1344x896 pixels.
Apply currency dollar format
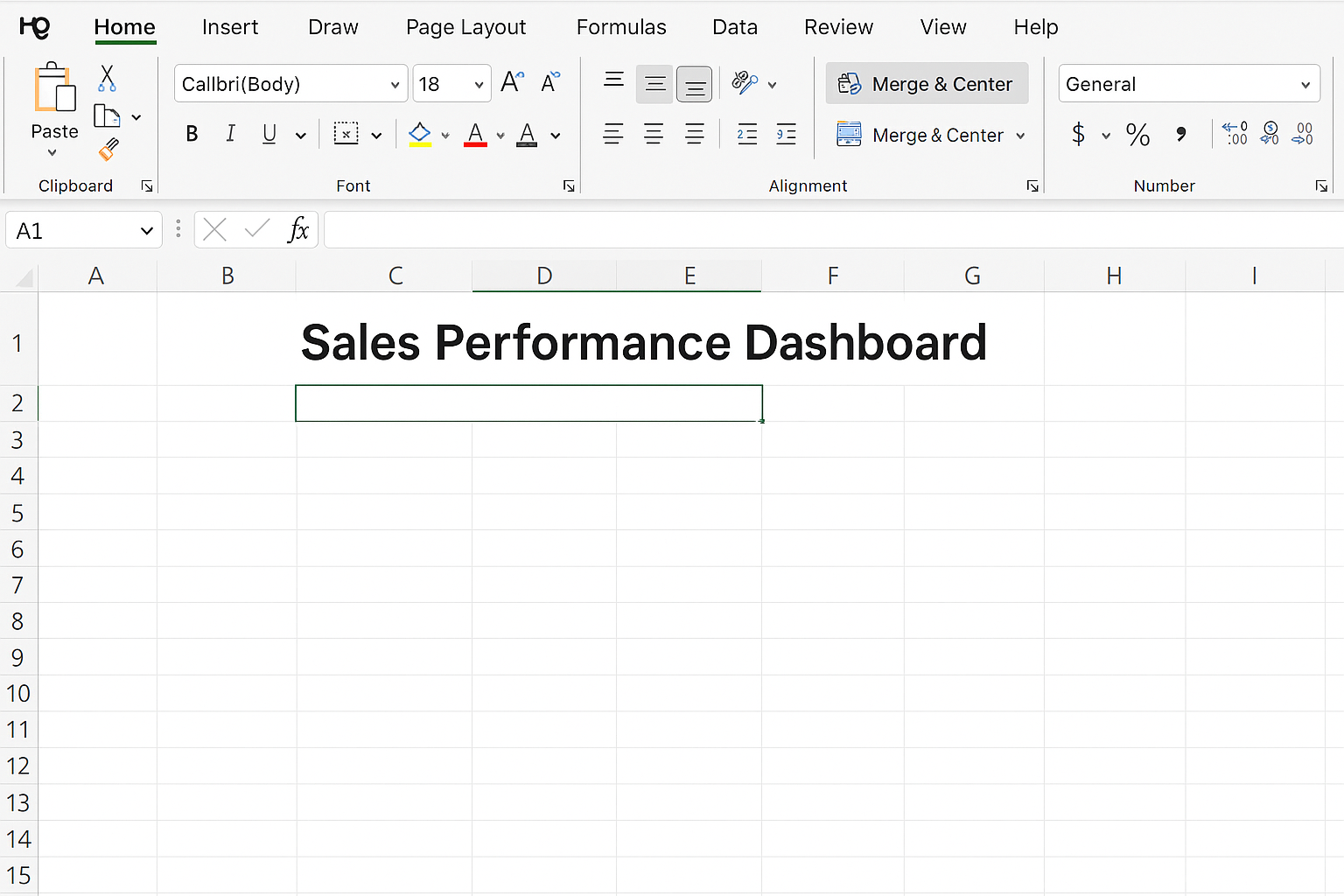pos(1078,134)
